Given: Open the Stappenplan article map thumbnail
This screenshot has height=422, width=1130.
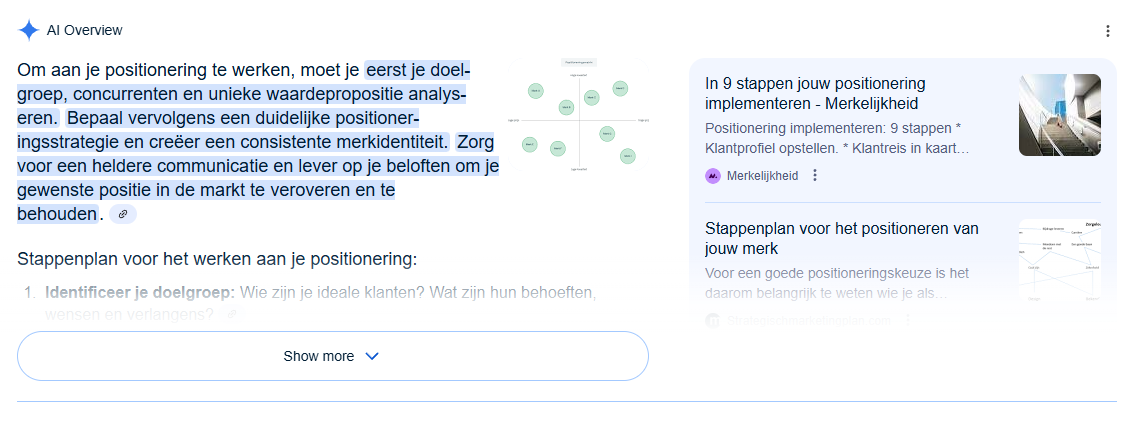Looking at the screenshot, I should point(1059,261).
